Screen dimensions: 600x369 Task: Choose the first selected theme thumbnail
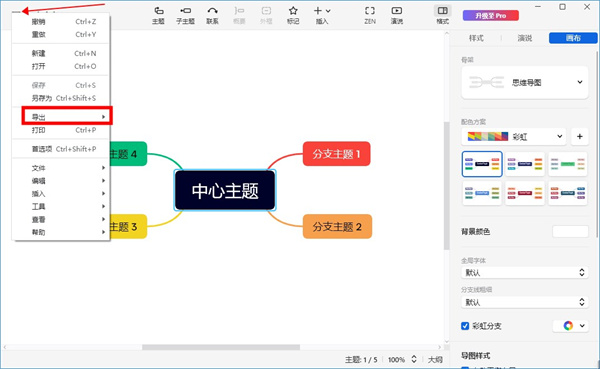[x=482, y=164]
